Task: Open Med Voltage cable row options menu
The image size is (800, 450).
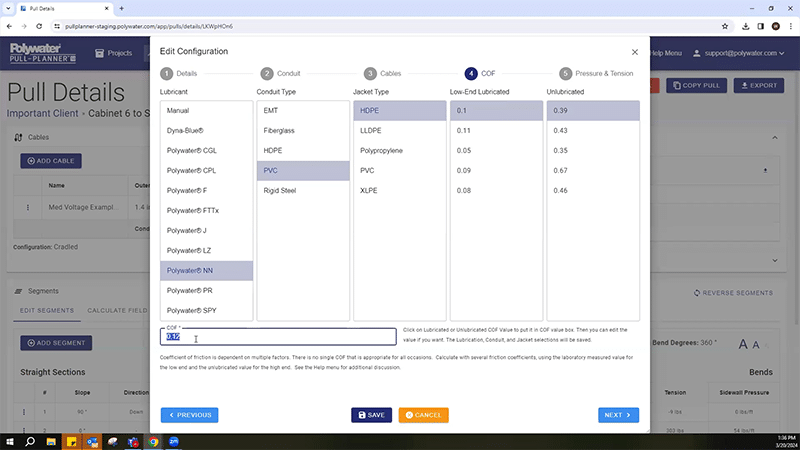Action: [28, 208]
